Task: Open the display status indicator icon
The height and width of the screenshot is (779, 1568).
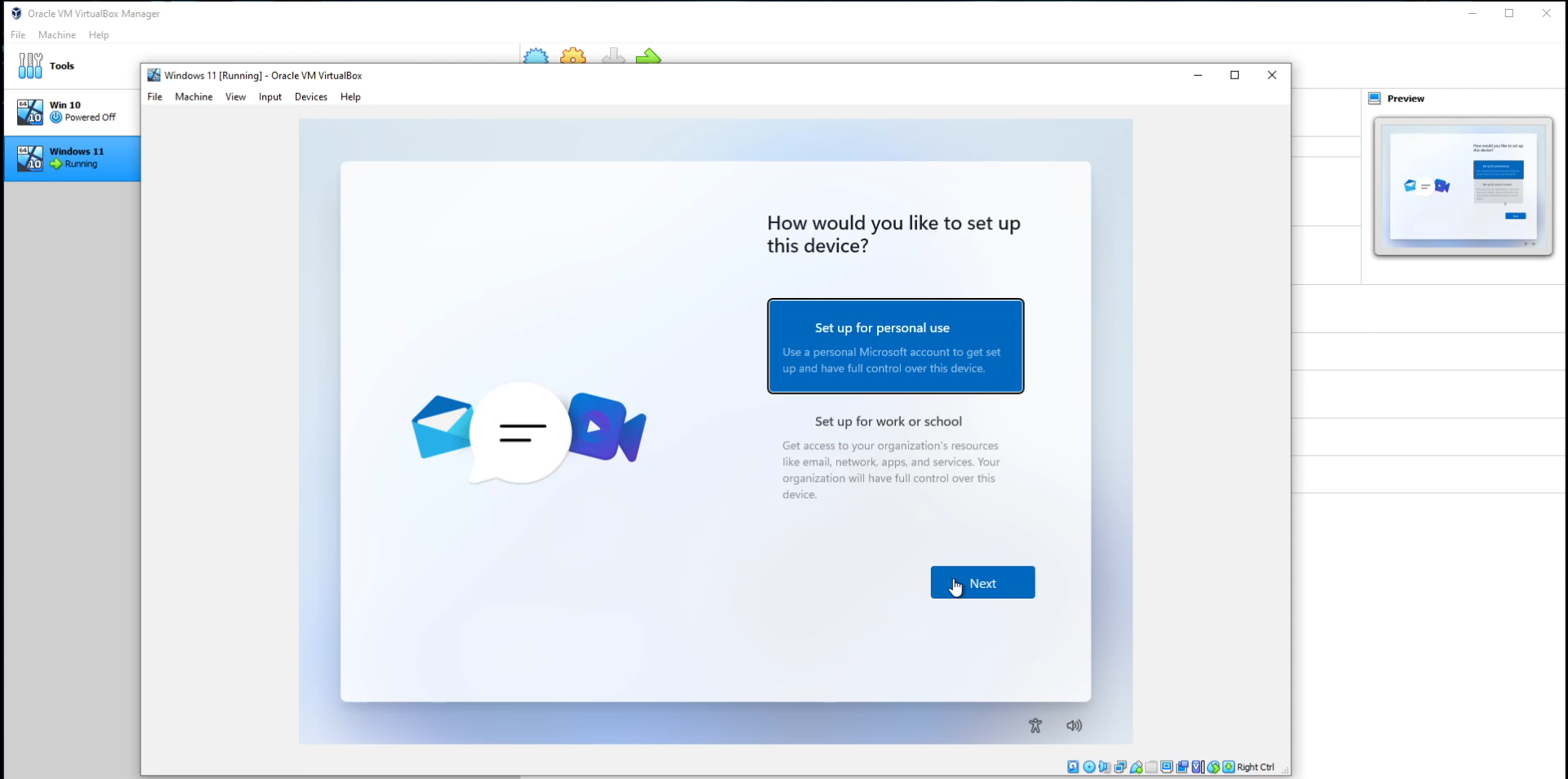Action: tap(1167, 767)
